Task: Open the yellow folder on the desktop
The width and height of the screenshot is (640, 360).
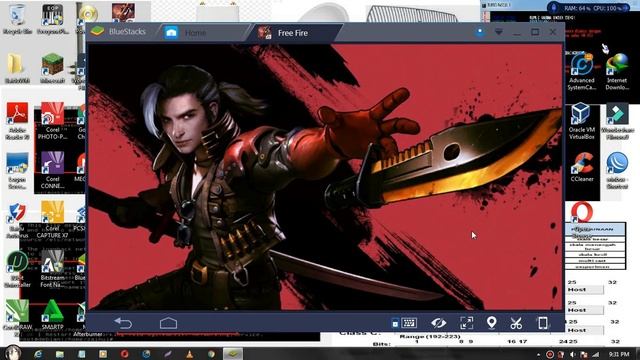Action: pyautogui.click(x=16, y=69)
